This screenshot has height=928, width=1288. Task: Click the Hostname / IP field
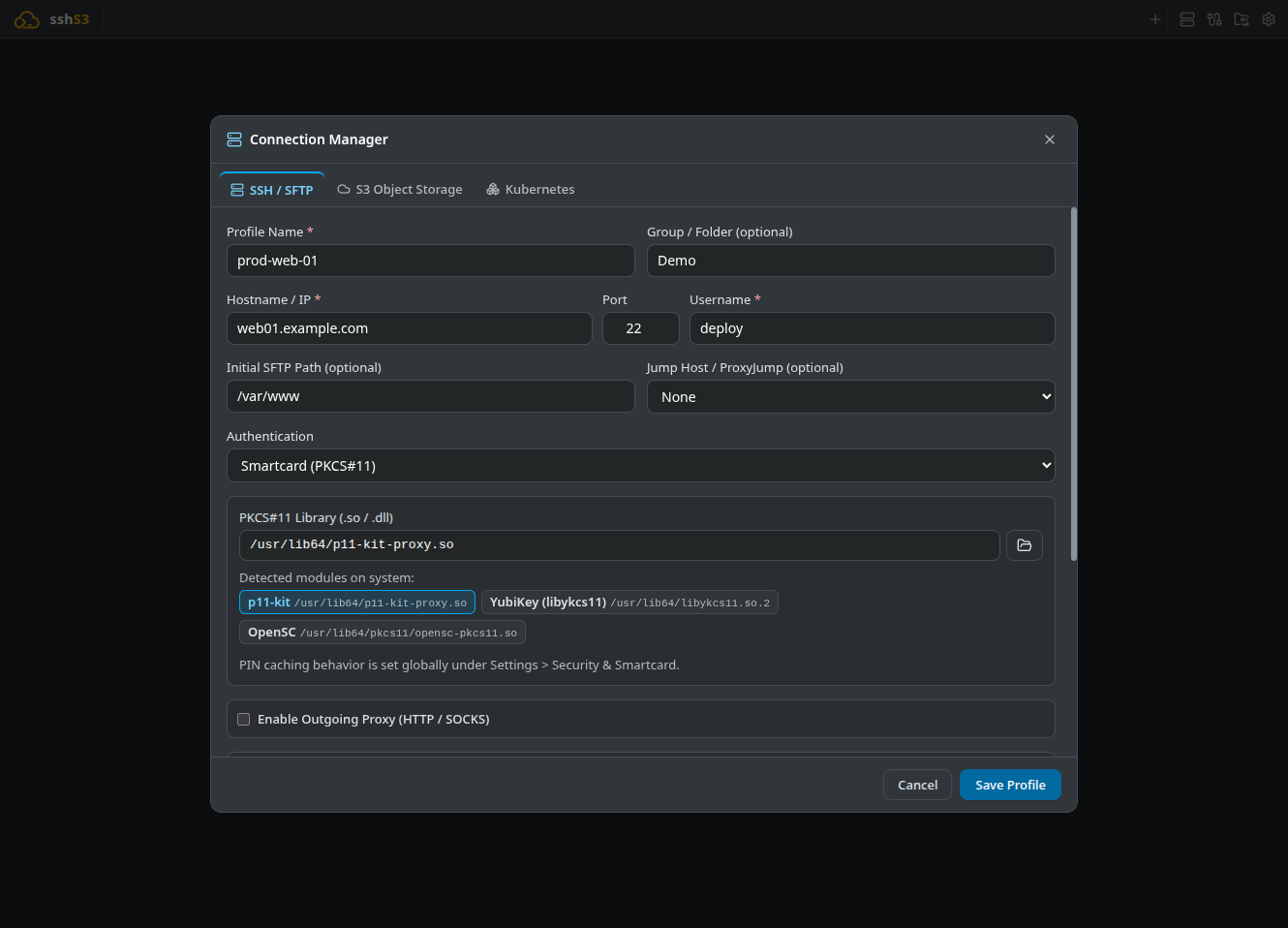[x=410, y=328]
